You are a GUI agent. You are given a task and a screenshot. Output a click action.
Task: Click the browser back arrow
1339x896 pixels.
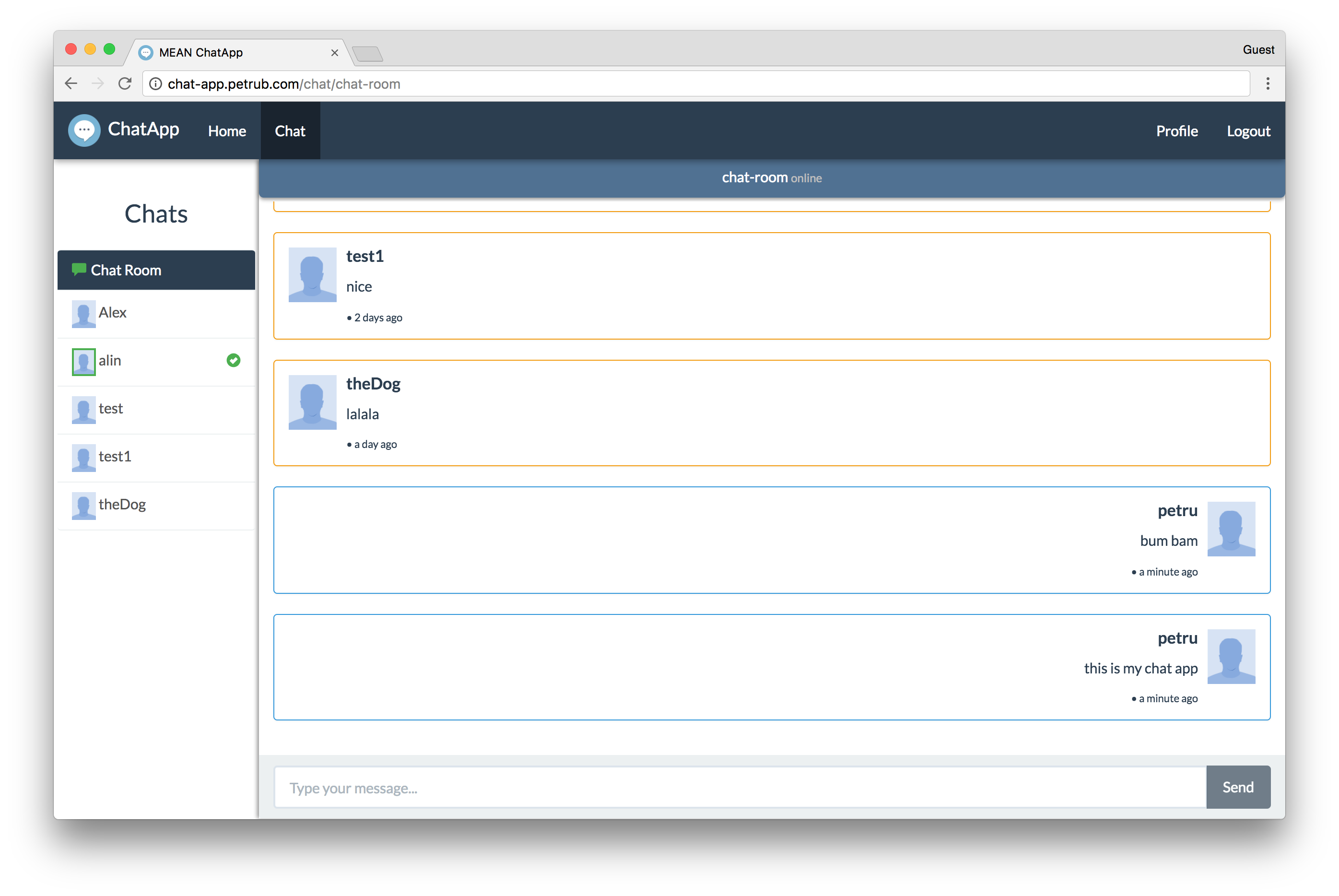[71, 84]
